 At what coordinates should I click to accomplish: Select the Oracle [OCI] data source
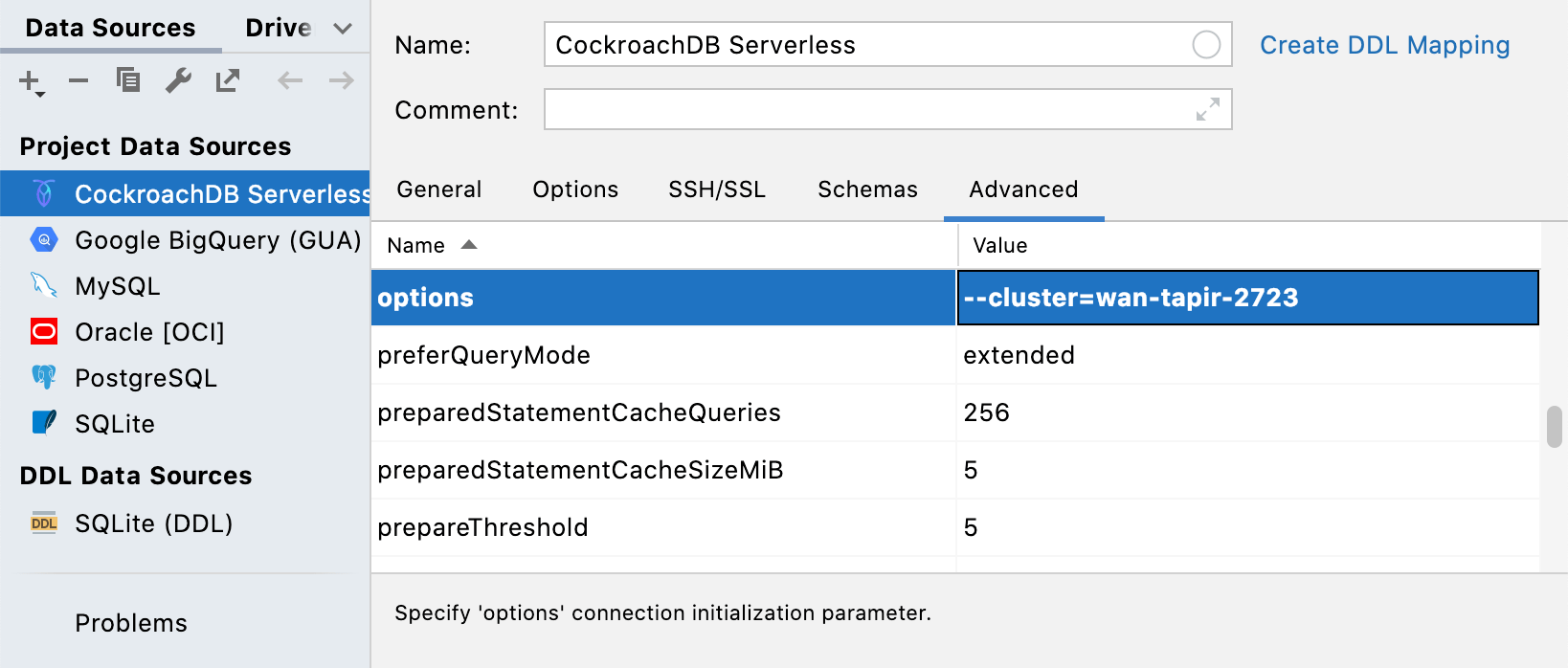(x=149, y=332)
